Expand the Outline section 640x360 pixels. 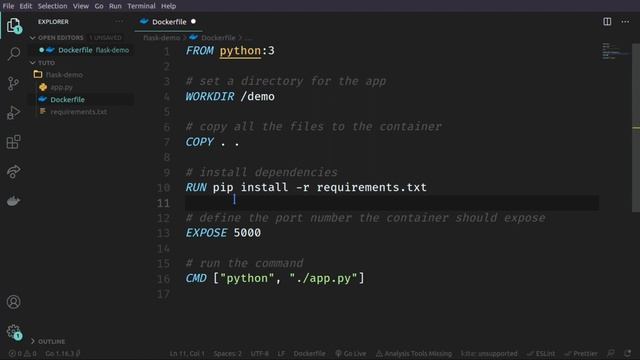click(x=33, y=341)
